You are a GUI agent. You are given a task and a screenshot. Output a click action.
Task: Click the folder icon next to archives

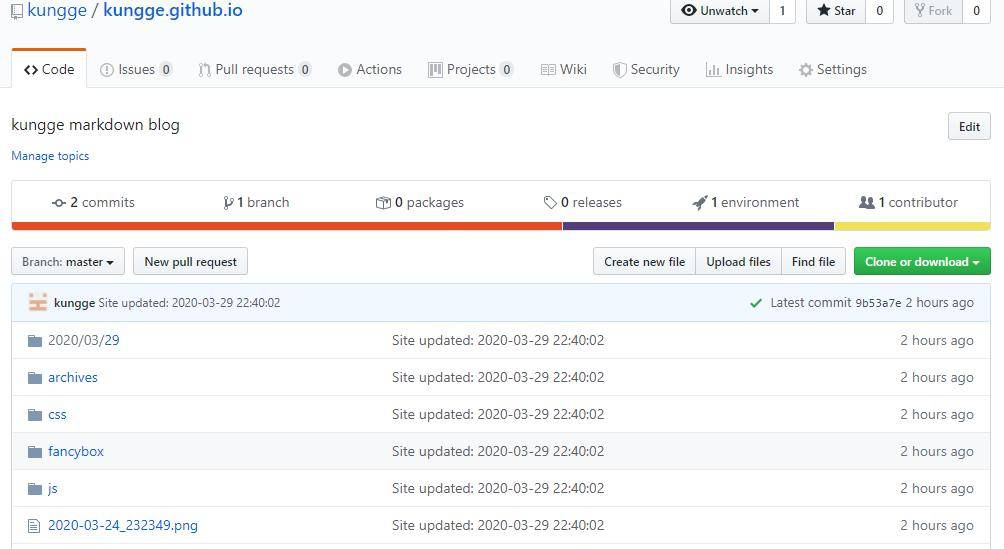pyautogui.click(x=35, y=377)
